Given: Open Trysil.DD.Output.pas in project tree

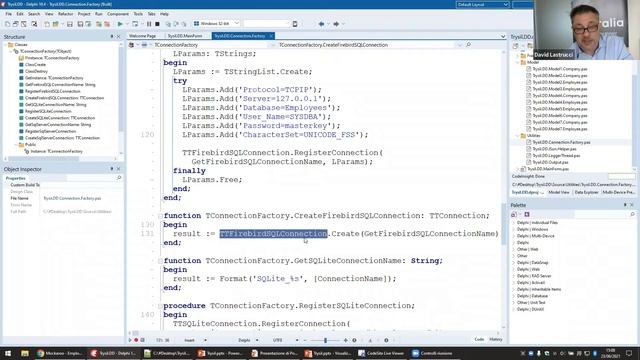Looking at the screenshot, I should click(550, 162).
